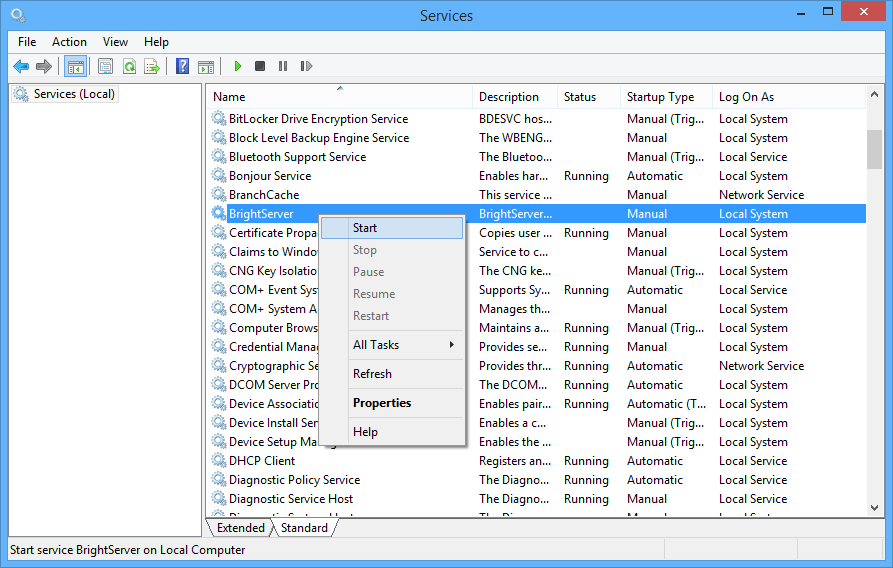
Task: Click the Restart Service toolbar icon
Action: tap(305, 66)
